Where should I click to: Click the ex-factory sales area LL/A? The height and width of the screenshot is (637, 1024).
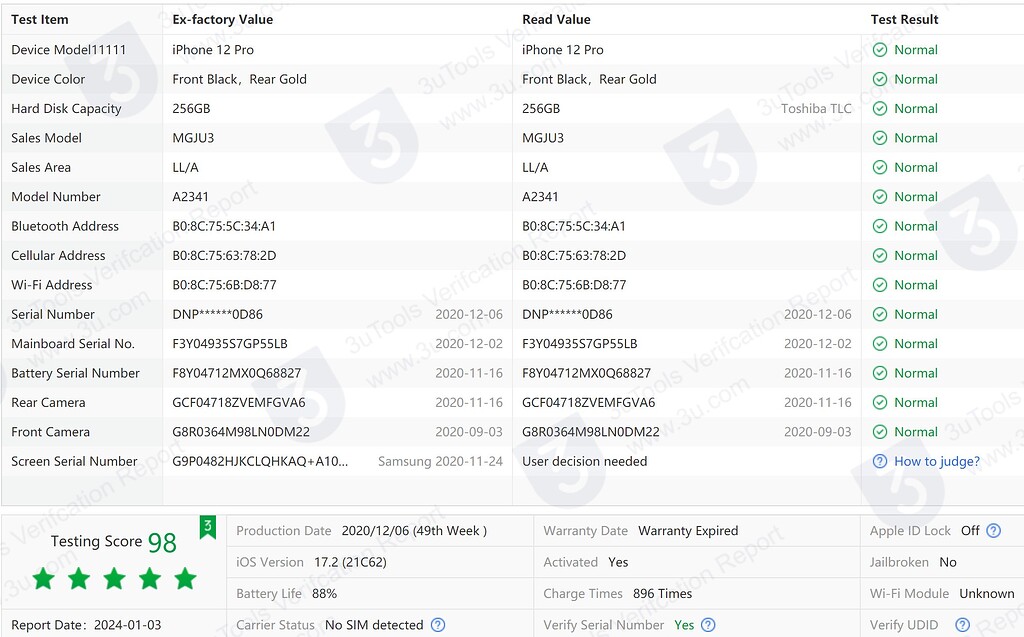[x=185, y=167]
